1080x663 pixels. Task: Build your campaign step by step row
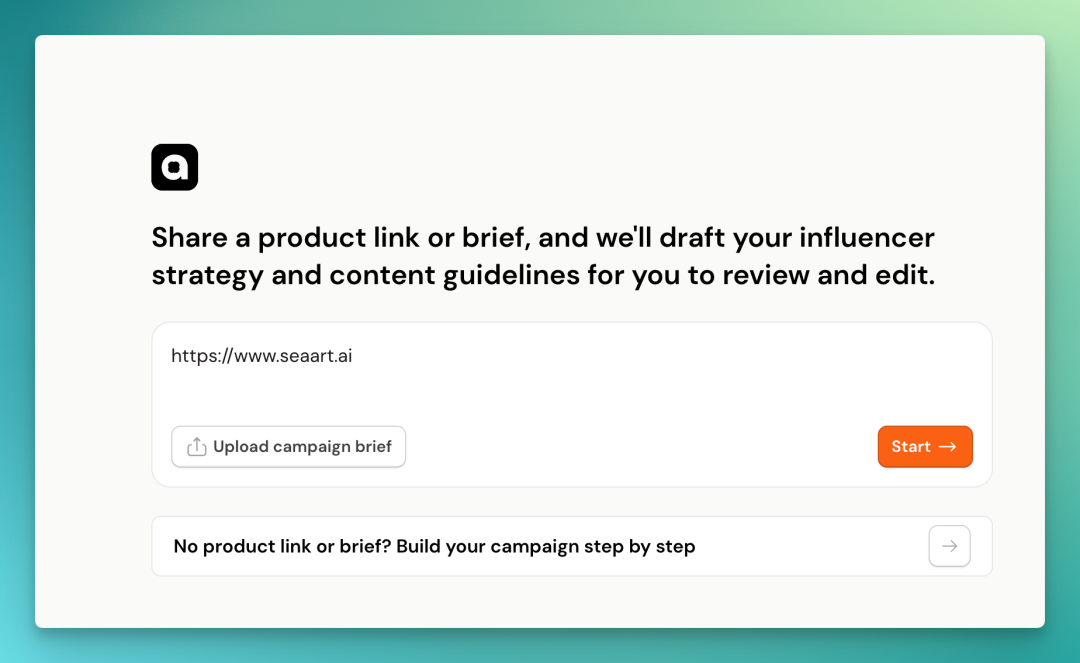point(572,546)
